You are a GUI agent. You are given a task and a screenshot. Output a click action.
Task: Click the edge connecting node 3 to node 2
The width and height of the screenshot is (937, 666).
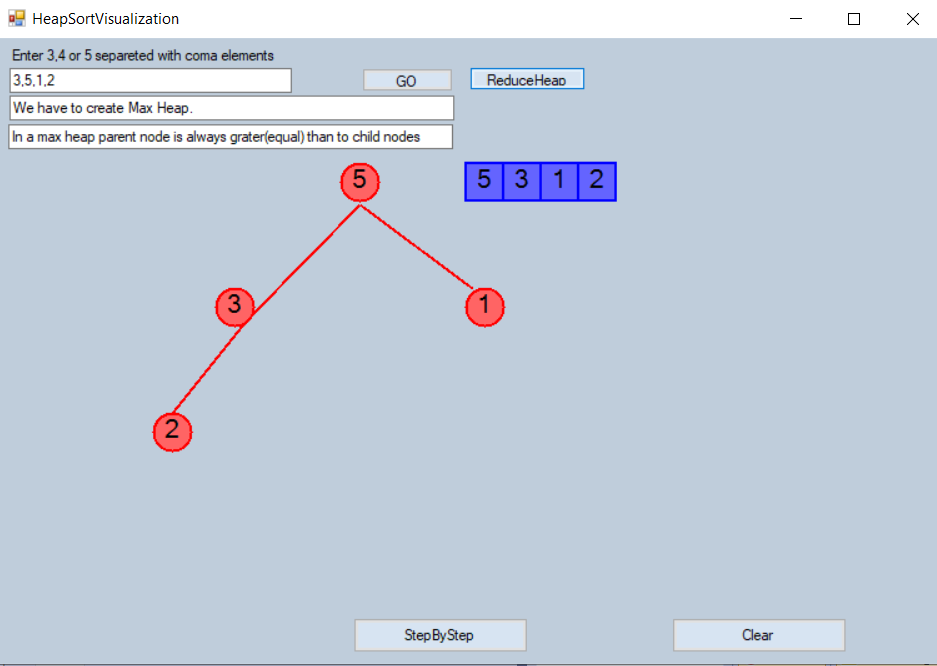[x=203, y=370]
